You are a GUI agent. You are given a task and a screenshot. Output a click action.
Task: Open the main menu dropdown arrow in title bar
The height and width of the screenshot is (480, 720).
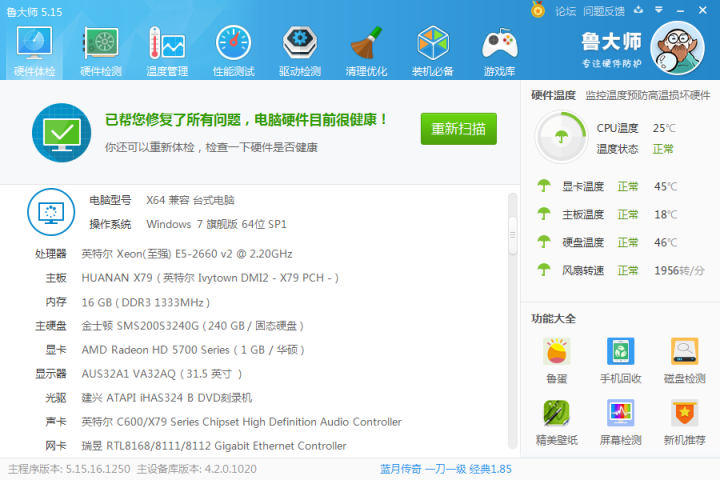[659, 10]
